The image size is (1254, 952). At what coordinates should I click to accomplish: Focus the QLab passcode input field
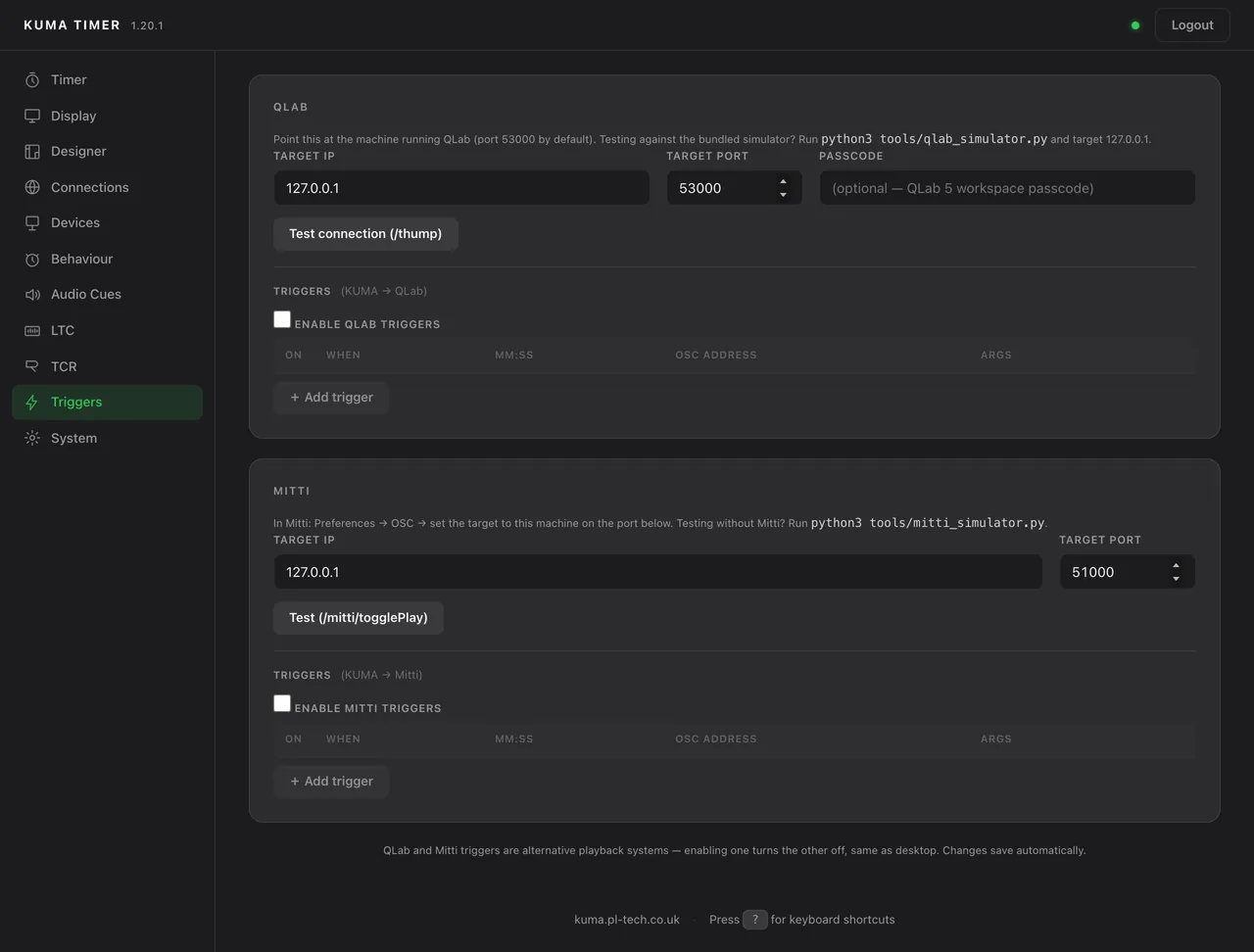[1007, 188]
